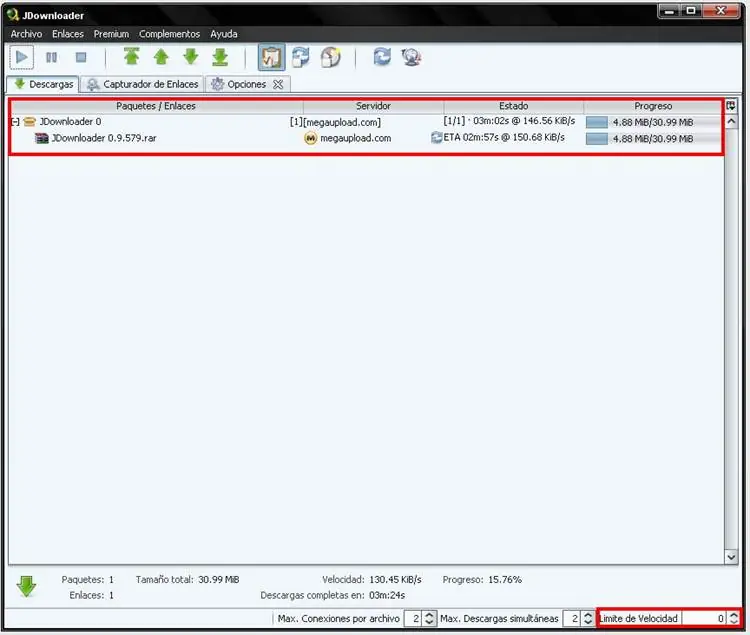Click the Tamaño total: 30.99 MiB text
This screenshot has width=750, height=635.
[188, 580]
